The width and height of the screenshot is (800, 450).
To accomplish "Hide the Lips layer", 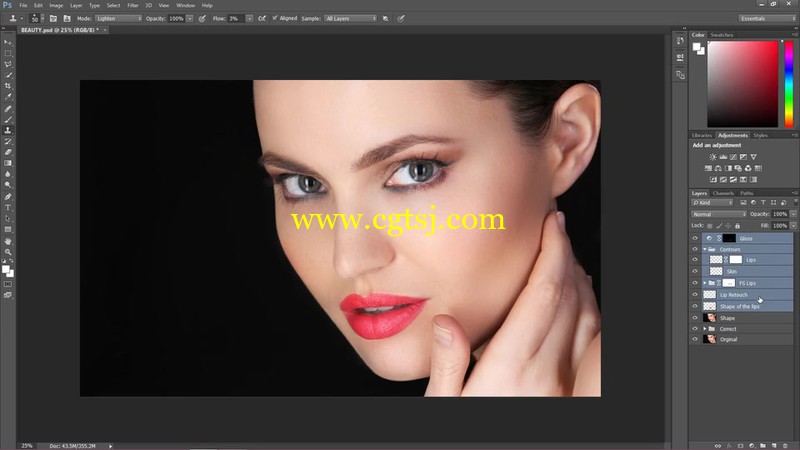I will 695,260.
